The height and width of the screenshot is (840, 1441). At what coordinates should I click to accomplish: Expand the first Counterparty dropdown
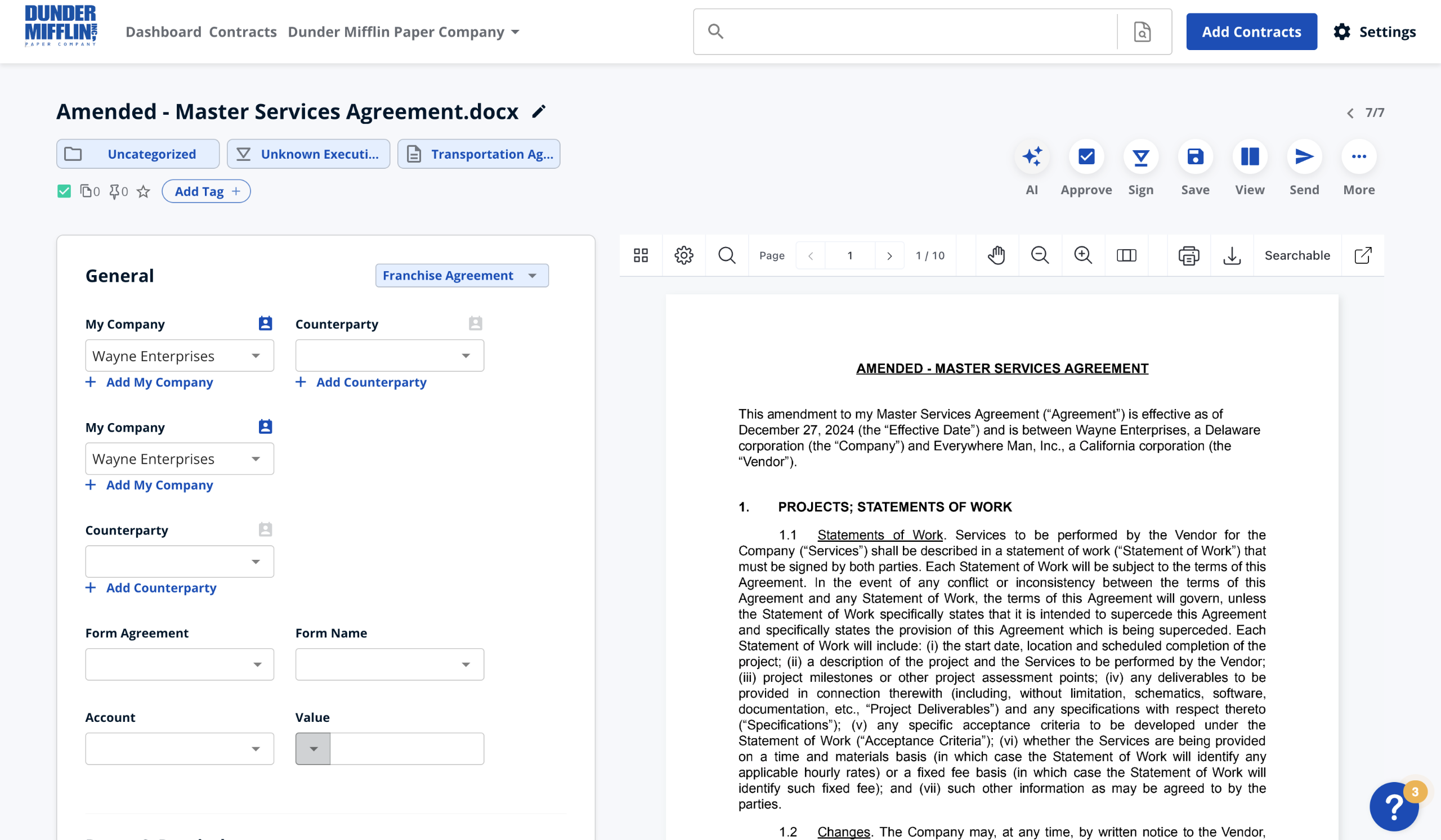point(390,356)
